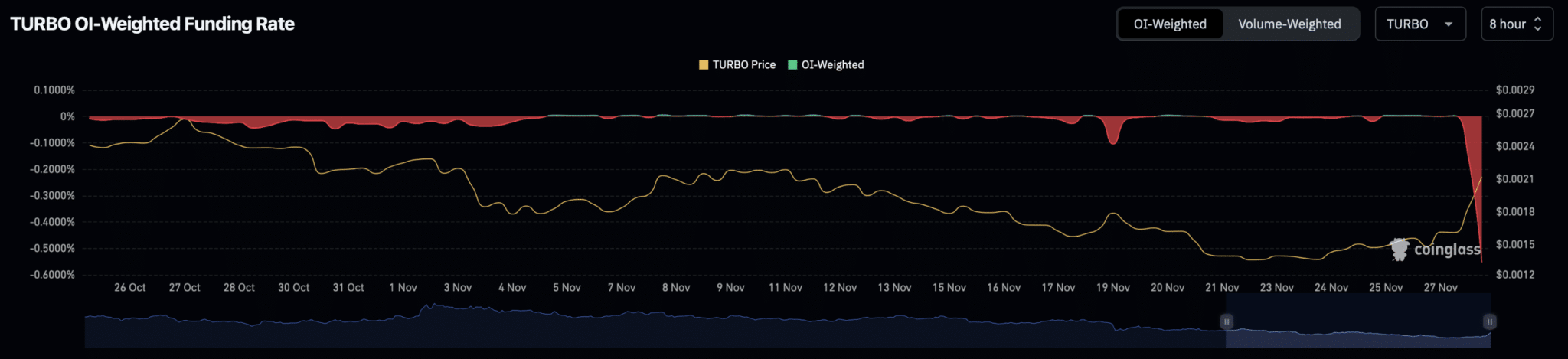Switch to the OI-Weighted tab
This screenshot has height=359, width=1568.
pyautogui.click(x=1169, y=24)
